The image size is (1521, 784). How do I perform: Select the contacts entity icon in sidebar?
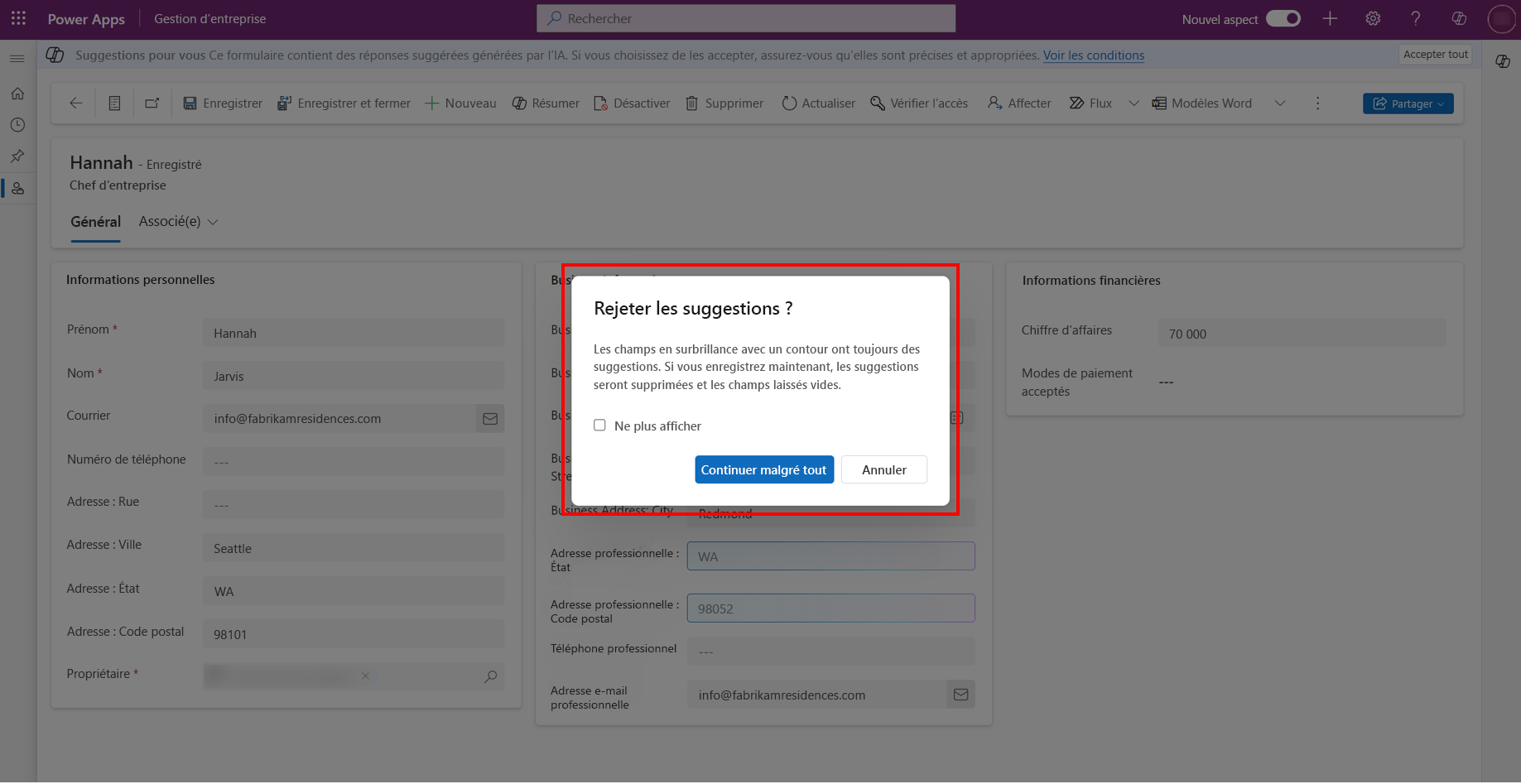pos(17,189)
